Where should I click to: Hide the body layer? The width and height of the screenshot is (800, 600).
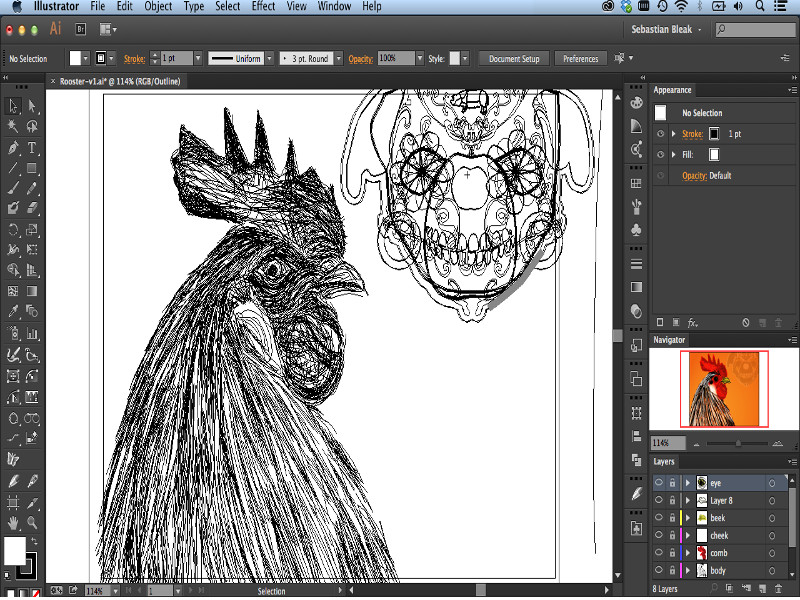657,571
